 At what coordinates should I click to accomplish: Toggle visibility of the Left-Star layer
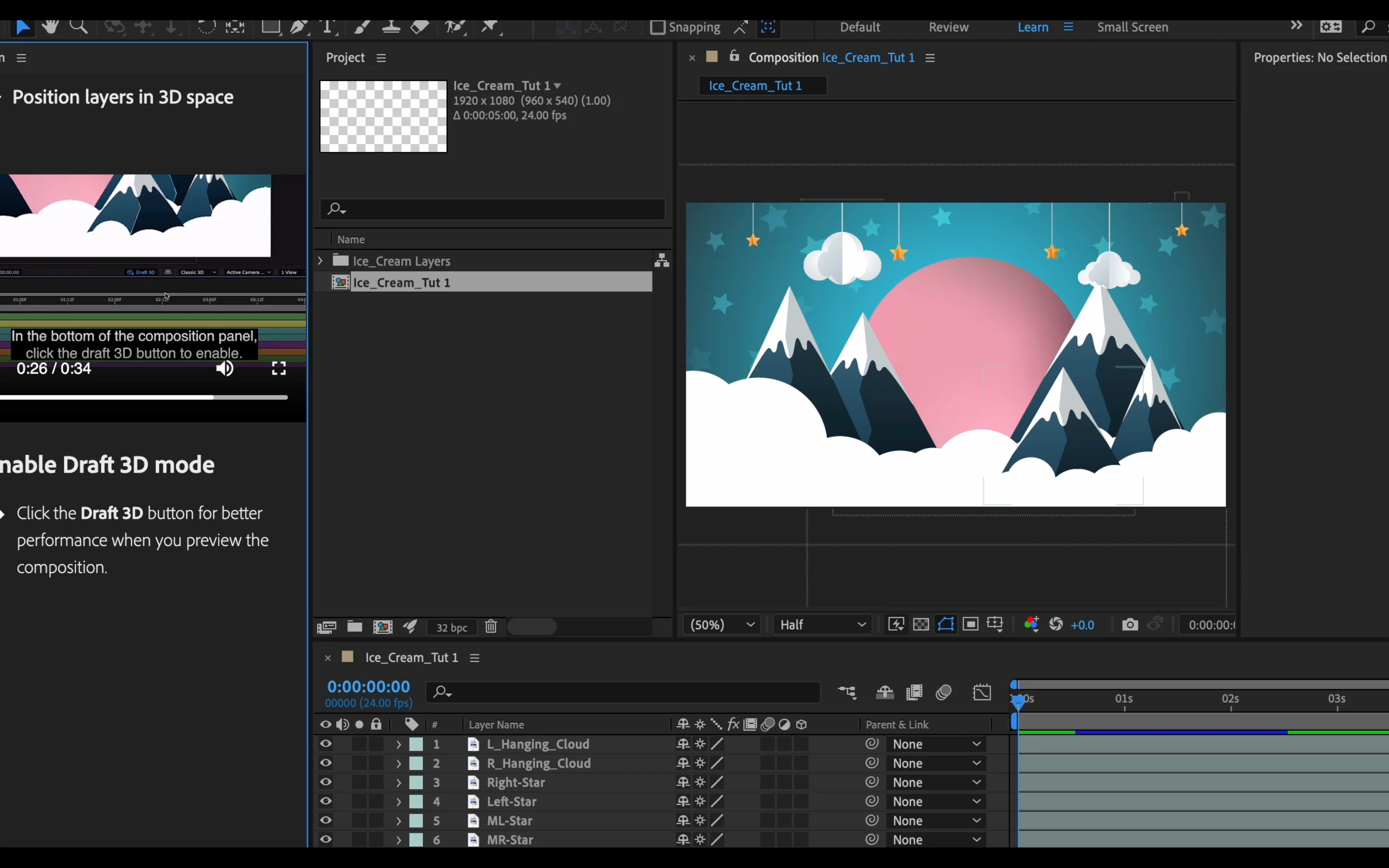[326, 801]
